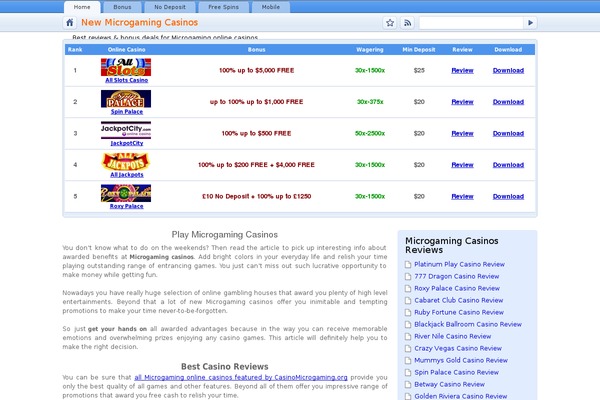Viewport: 600px width, 400px height.
Task: Open Golden Riviera Casino Review link
Action: [x=460, y=397]
